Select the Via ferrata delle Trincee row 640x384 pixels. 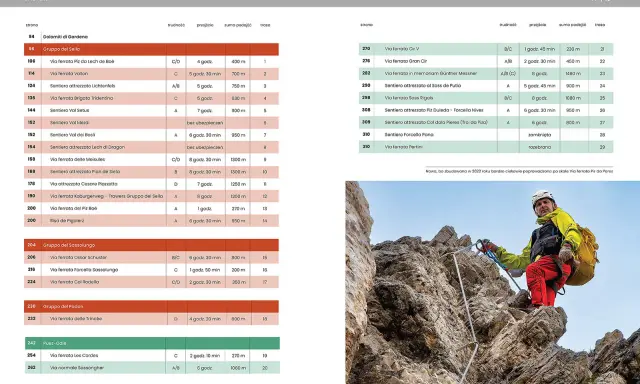tap(151, 319)
